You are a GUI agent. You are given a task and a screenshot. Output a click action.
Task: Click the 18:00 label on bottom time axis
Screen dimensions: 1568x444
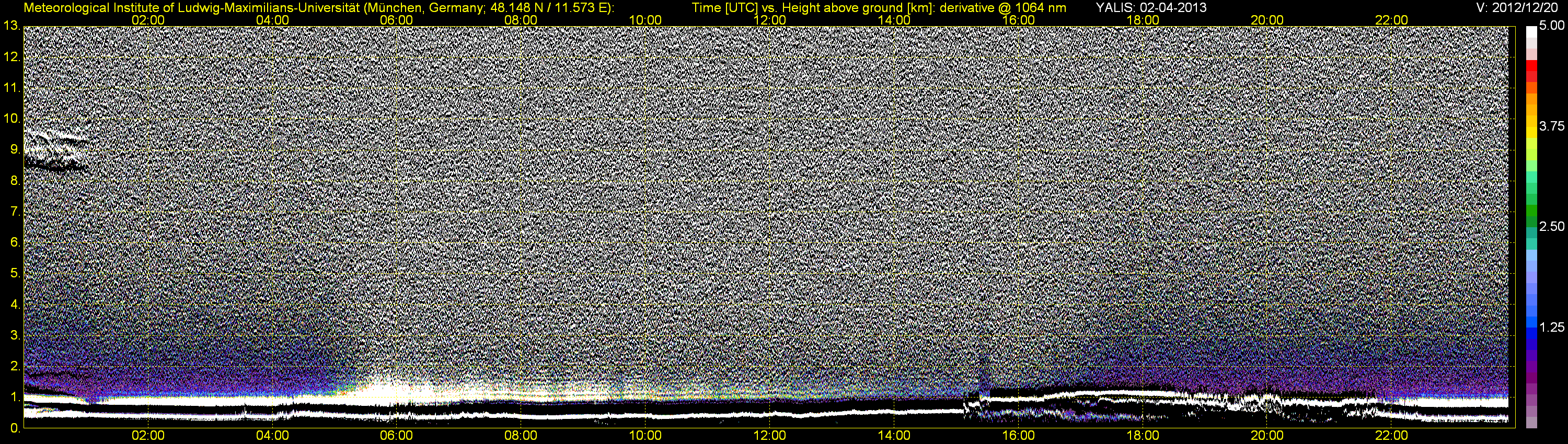tap(1143, 436)
